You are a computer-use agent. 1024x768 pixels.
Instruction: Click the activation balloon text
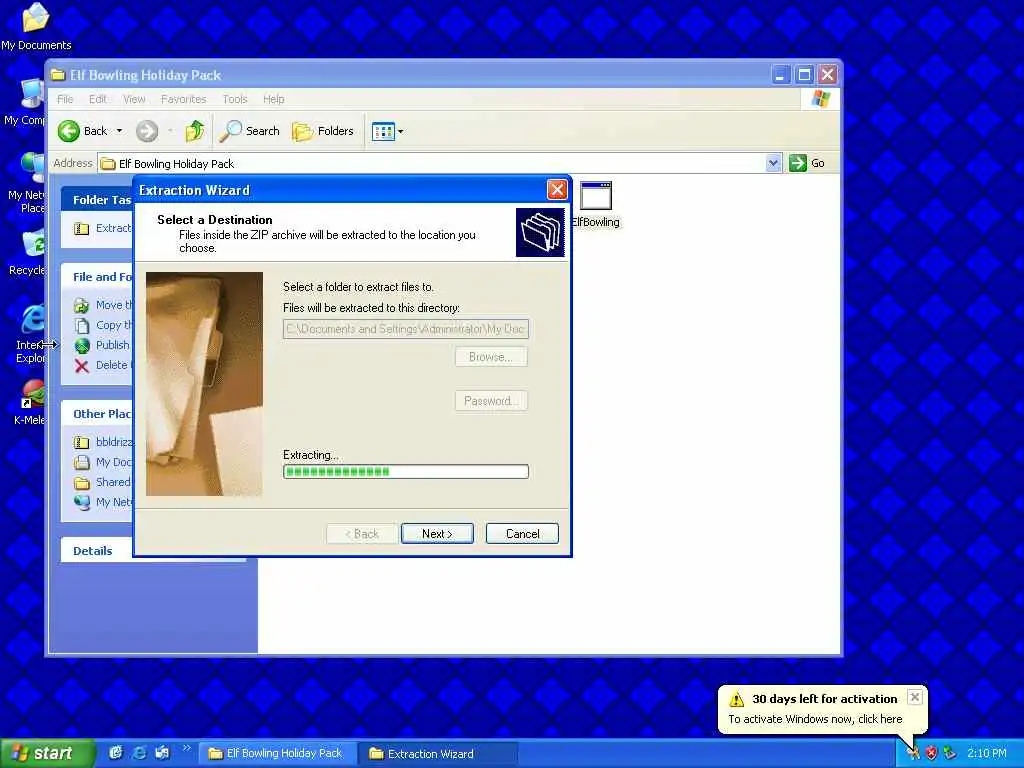click(x=815, y=719)
